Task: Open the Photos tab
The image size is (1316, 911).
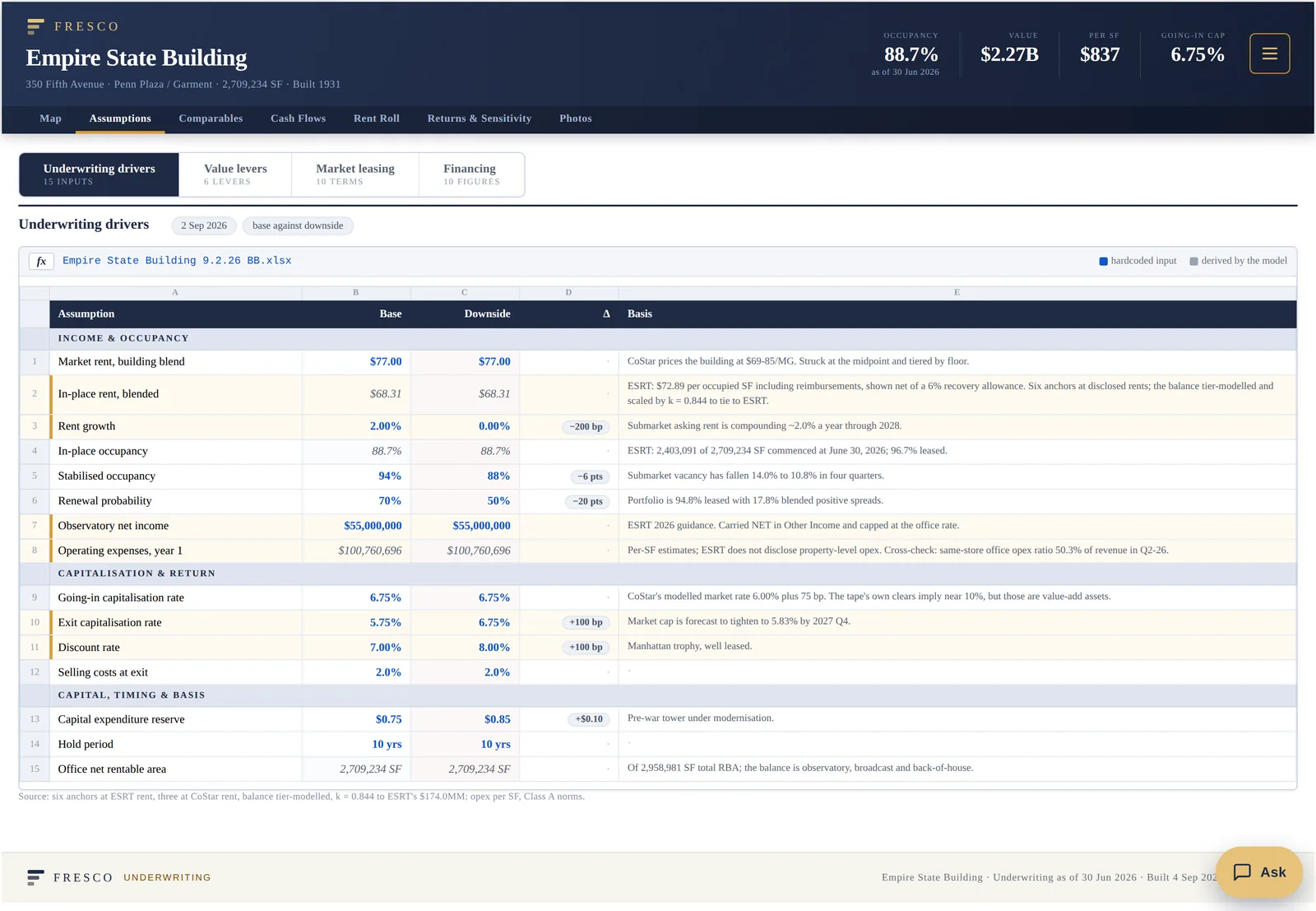Action: point(576,119)
